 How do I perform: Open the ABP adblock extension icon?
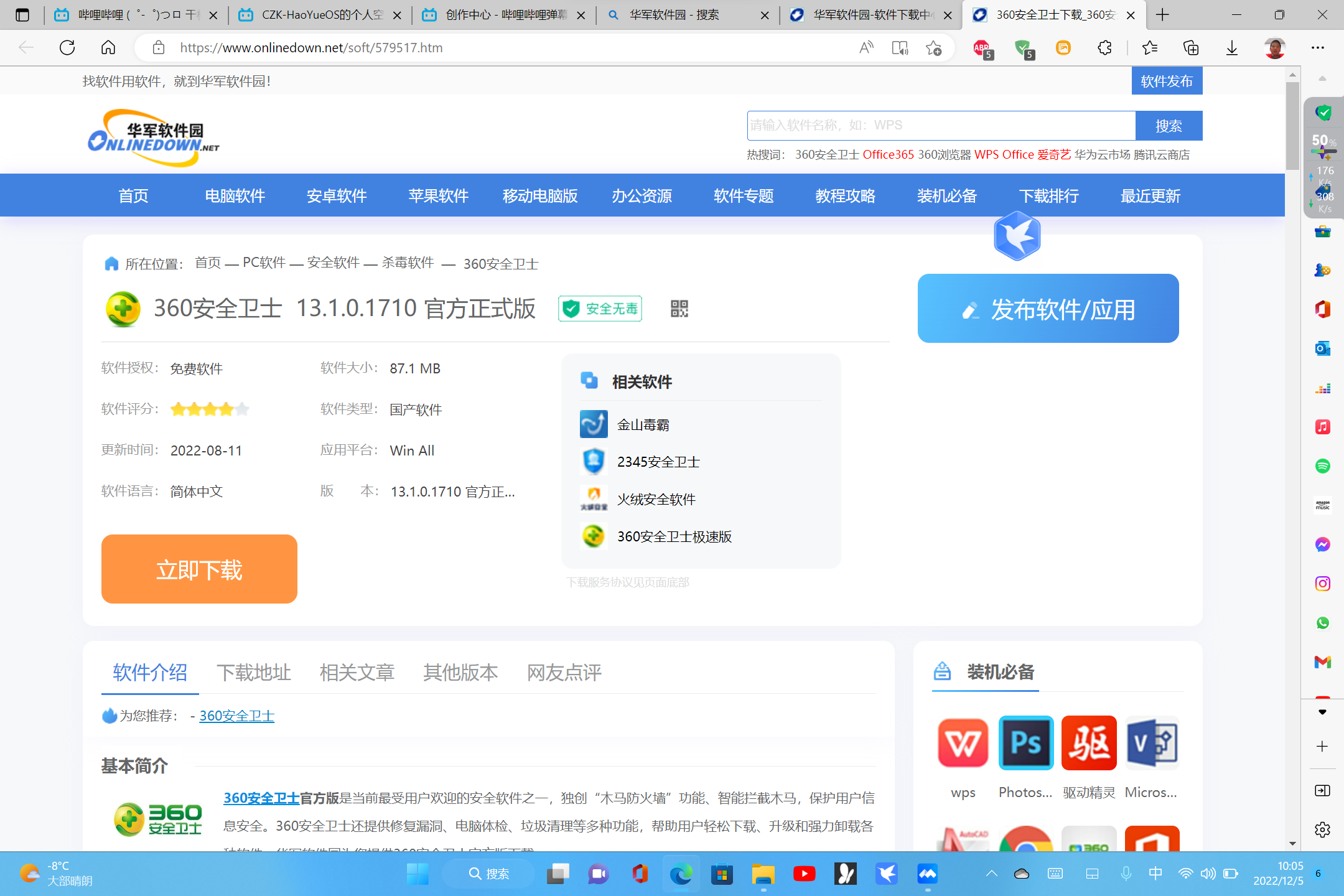982,48
